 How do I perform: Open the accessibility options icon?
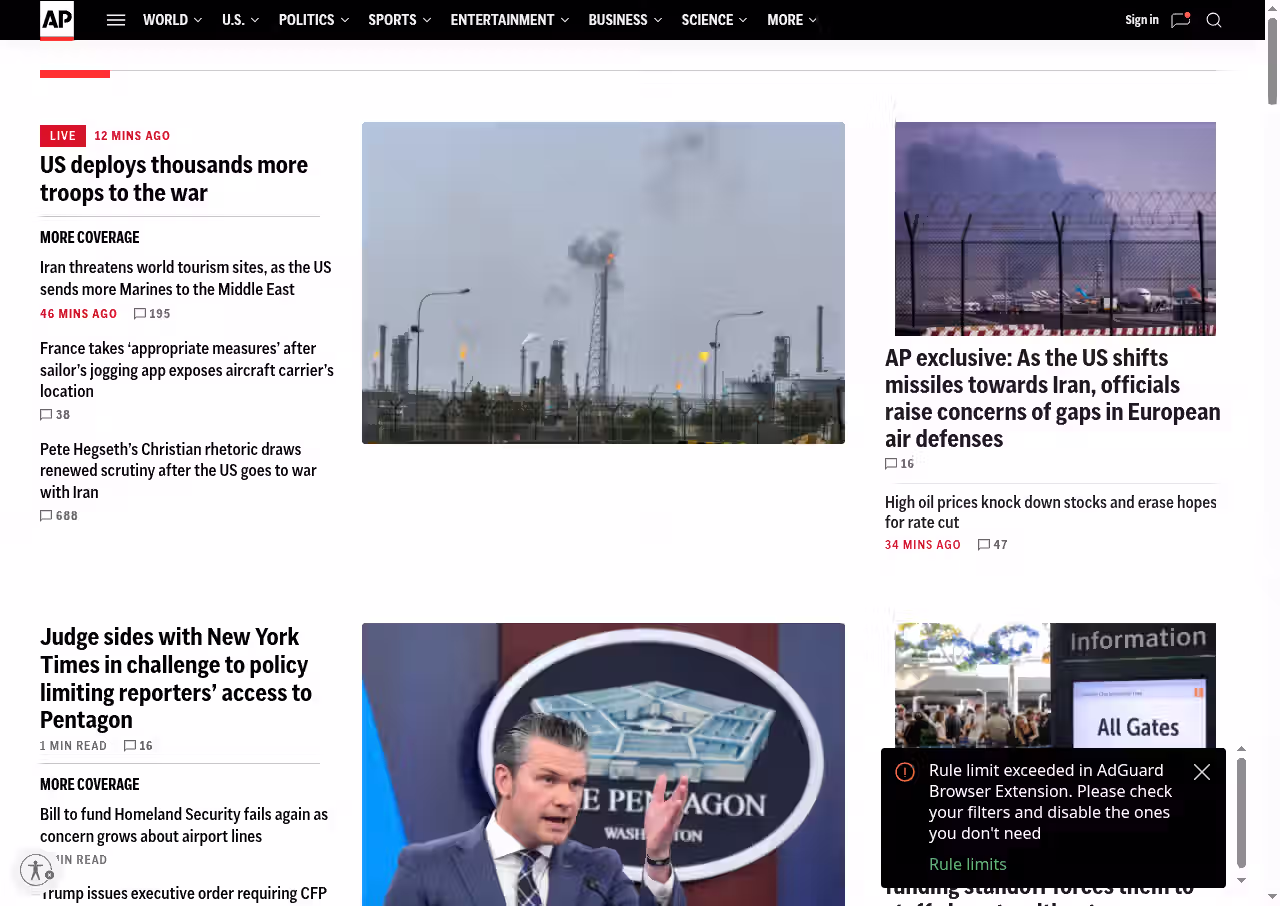(36, 870)
